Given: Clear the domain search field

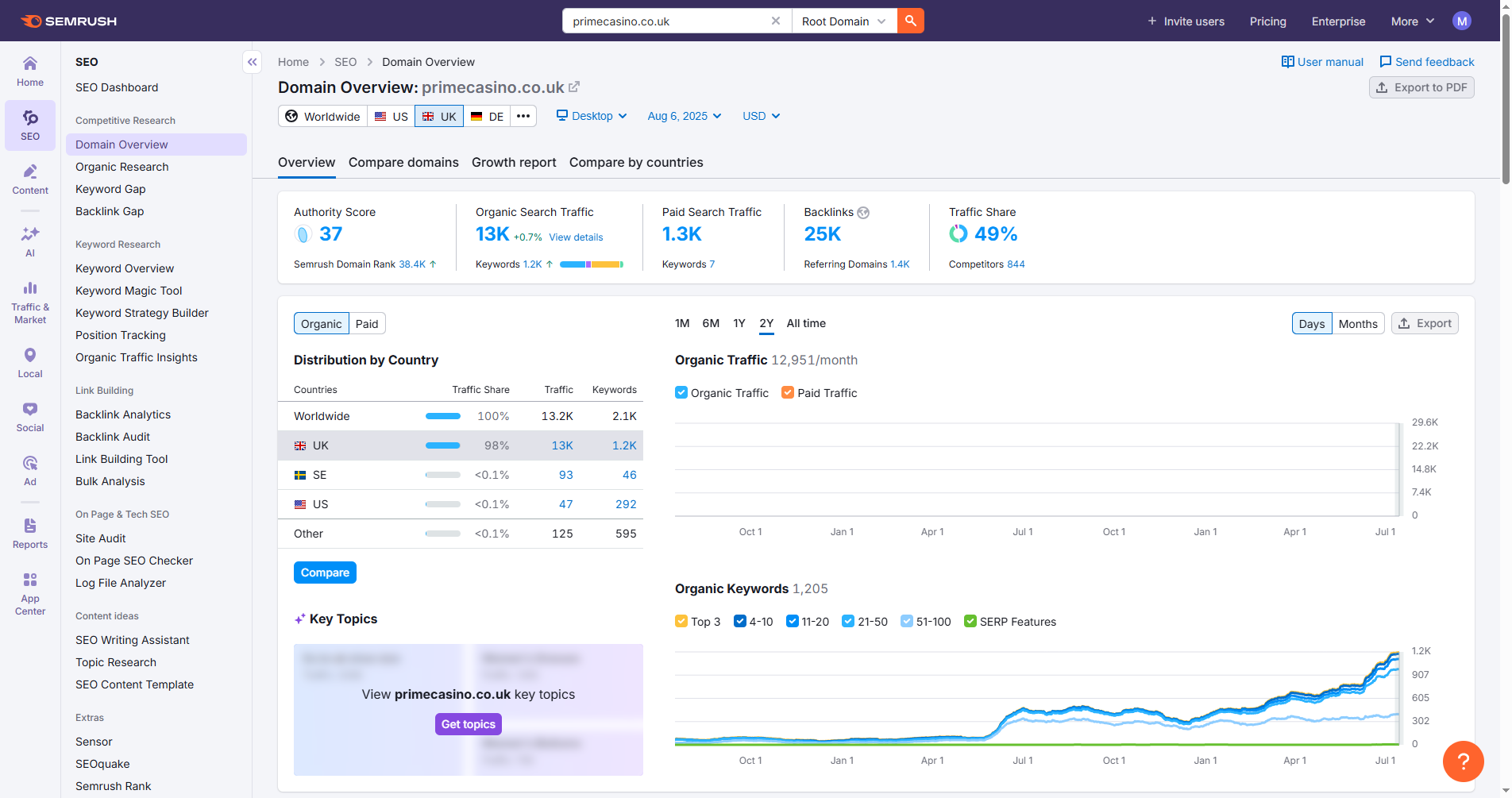Looking at the screenshot, I should pos(775,21).
